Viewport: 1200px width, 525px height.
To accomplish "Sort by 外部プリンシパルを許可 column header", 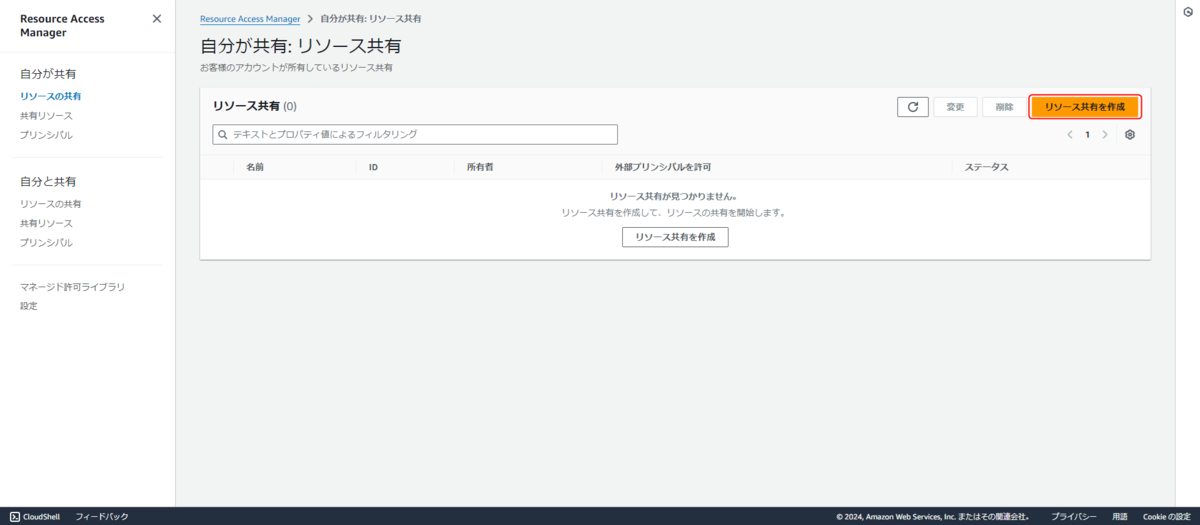I will coord(662,167).
